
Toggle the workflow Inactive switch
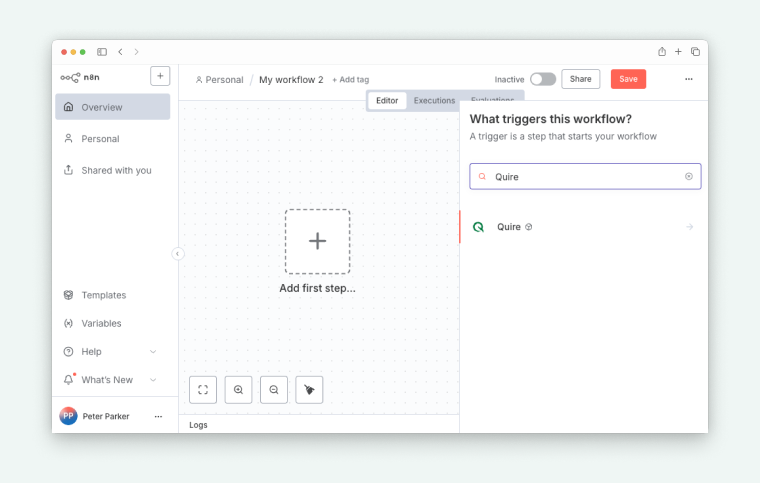pyautogui.click(x=542, y=79)
